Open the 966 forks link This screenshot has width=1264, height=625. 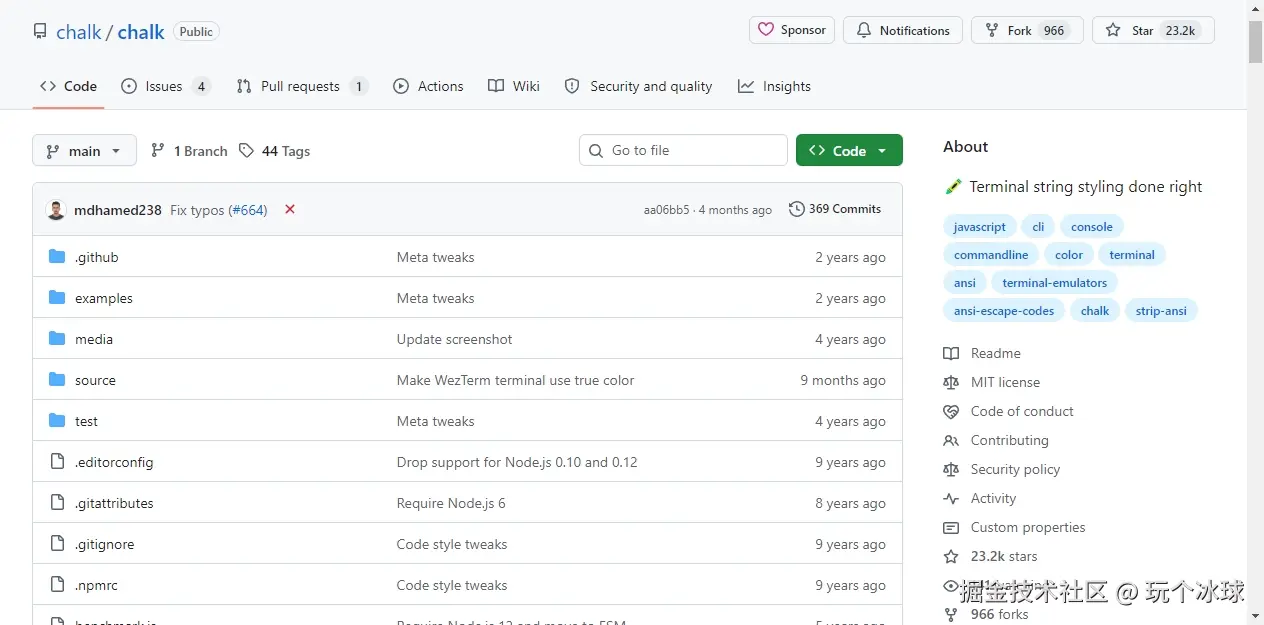click(x=999, y=614)
